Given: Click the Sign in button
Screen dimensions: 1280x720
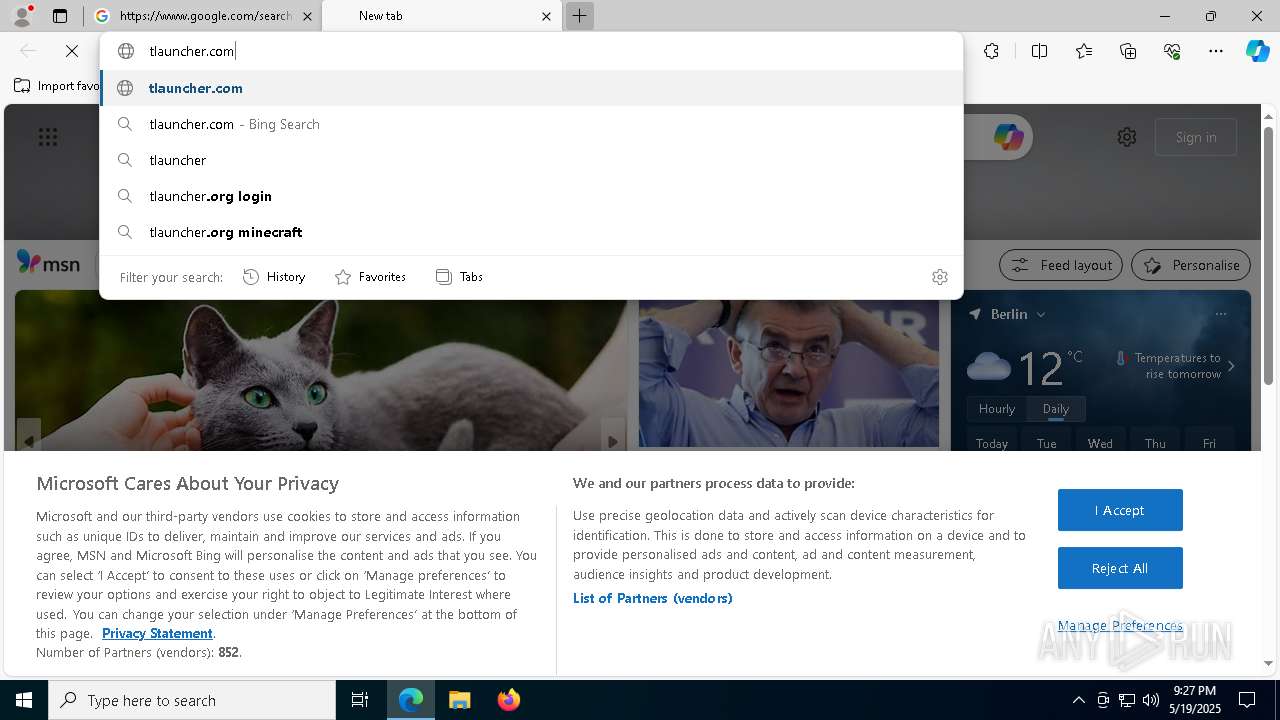Looking at the screenshot, I should [x=1196, y=137].
